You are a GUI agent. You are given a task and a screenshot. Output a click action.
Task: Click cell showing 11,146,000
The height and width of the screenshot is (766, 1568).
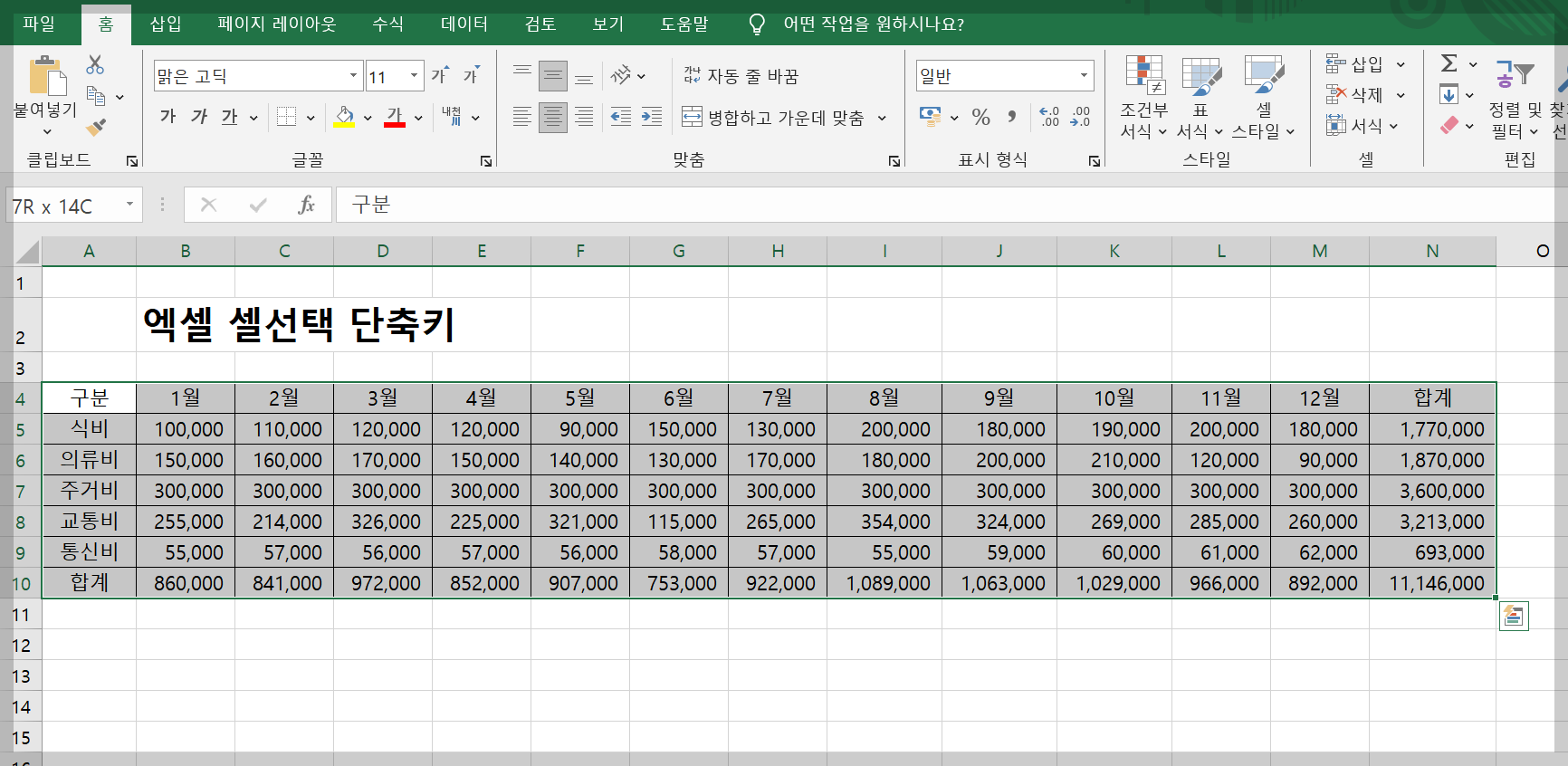pos(1433,583)
